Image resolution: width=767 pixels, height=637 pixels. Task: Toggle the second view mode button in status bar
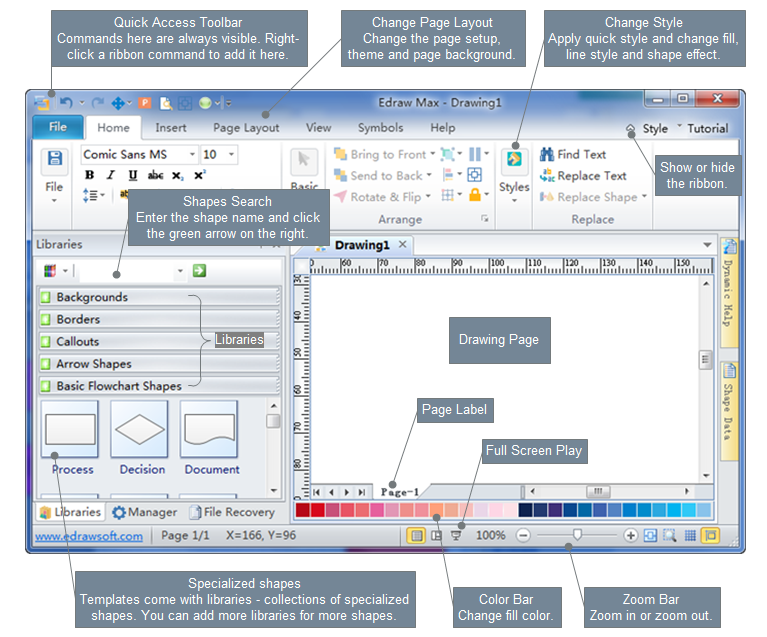click(436, 536)
